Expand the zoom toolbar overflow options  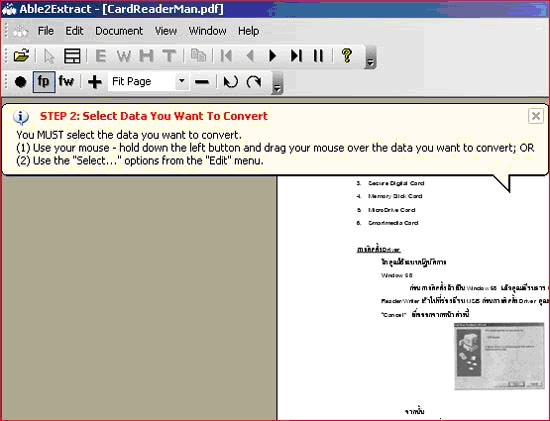click(277, 83)
